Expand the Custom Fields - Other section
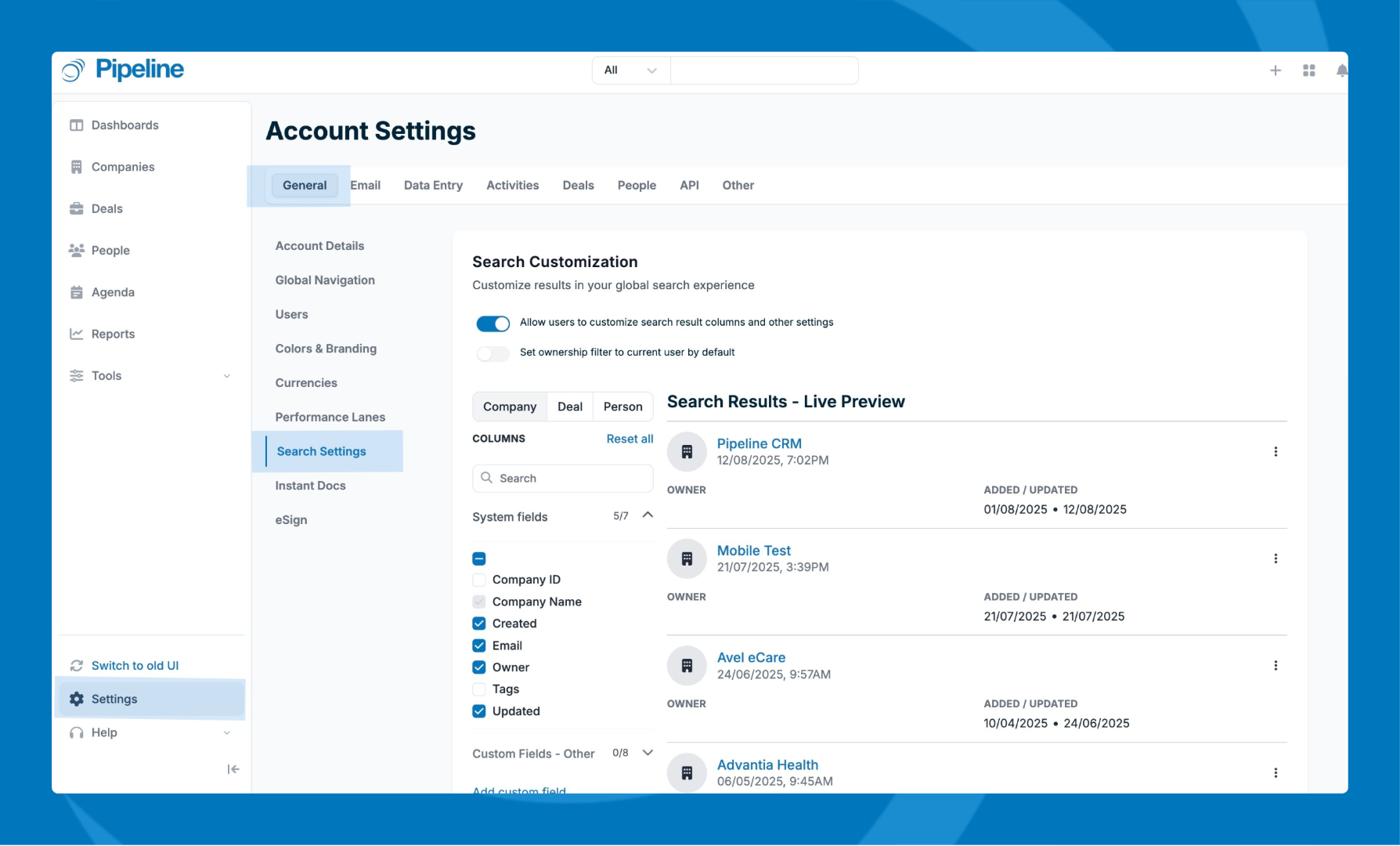 [x=648, y=753]
